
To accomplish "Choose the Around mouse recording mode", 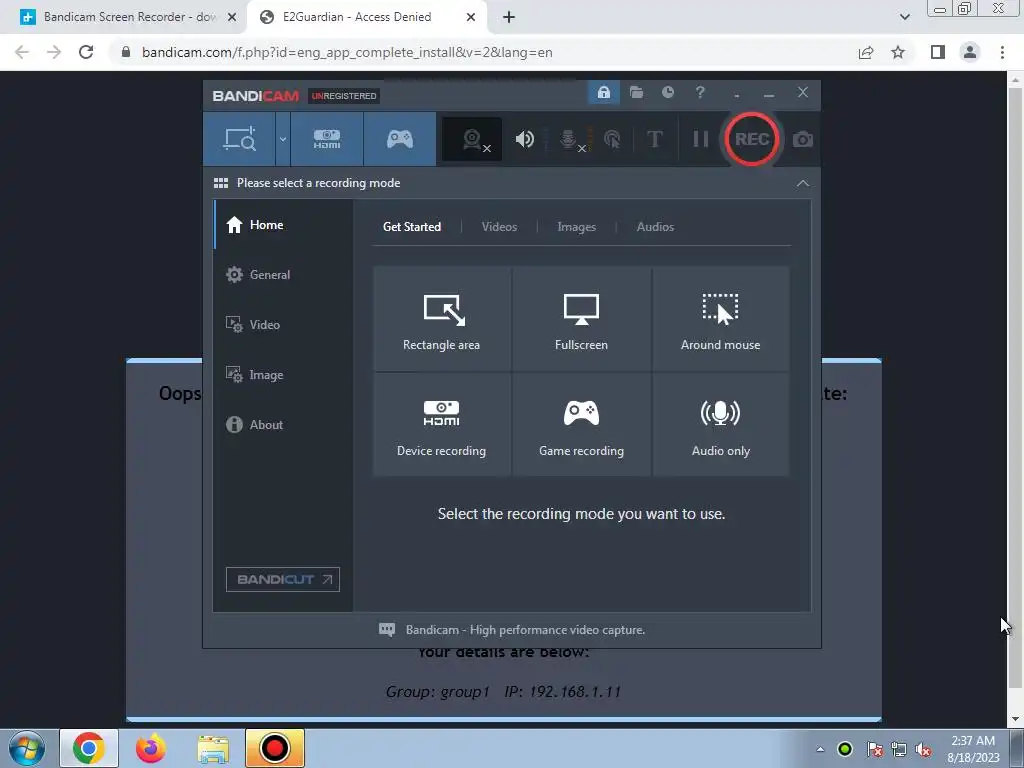I will click(x=720, y=319).
